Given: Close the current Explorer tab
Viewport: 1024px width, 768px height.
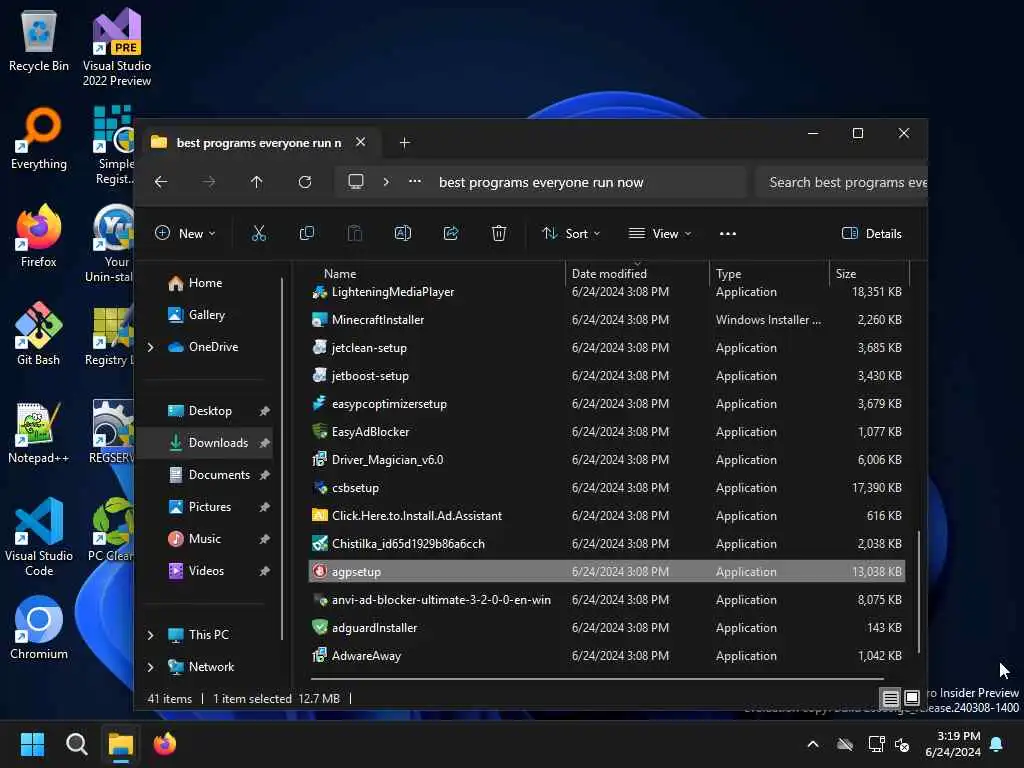Looking at the screenshot, I should tap(360, 142).
